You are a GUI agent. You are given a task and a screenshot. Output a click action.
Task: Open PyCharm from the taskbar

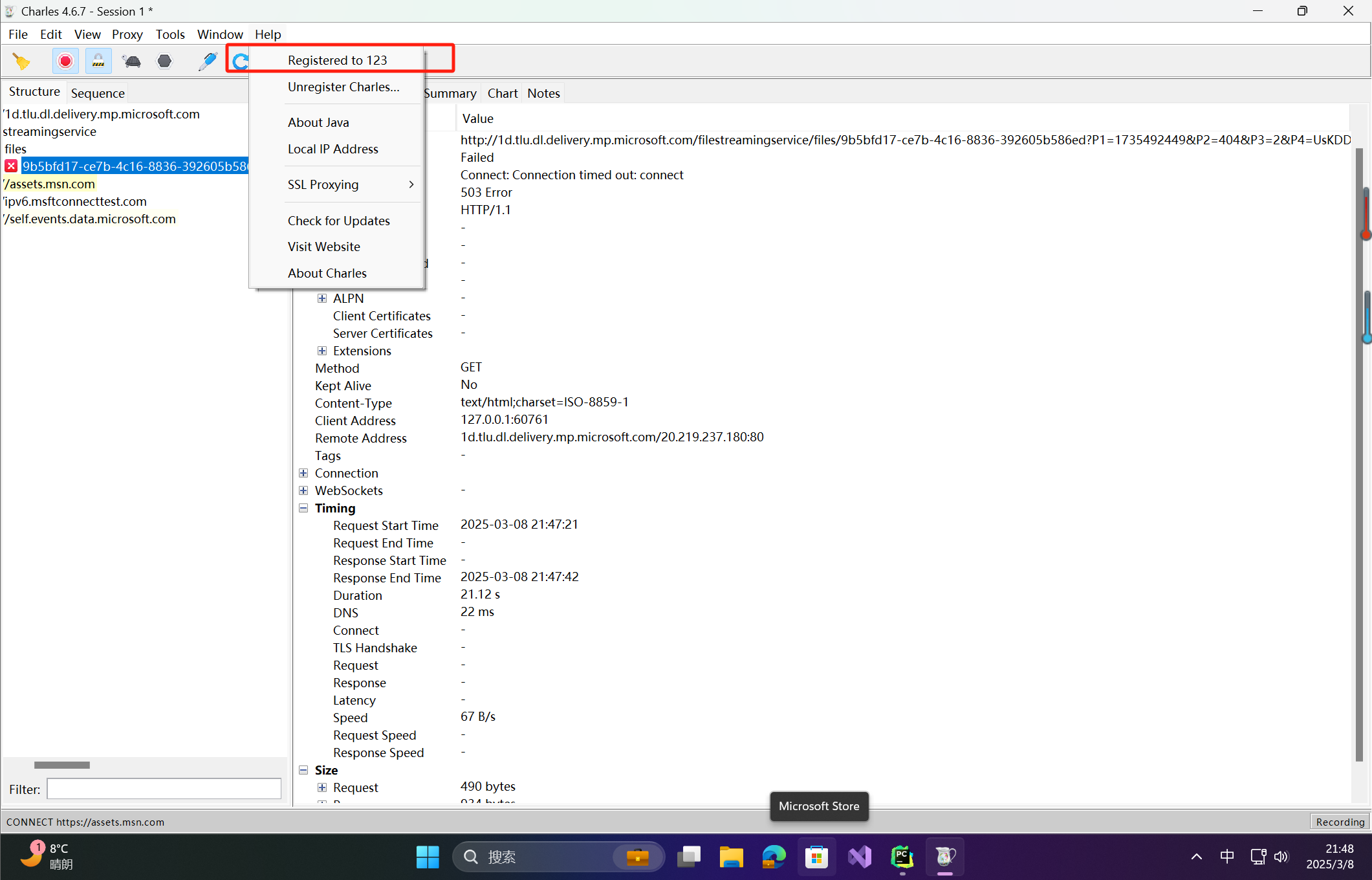(902, 857)
